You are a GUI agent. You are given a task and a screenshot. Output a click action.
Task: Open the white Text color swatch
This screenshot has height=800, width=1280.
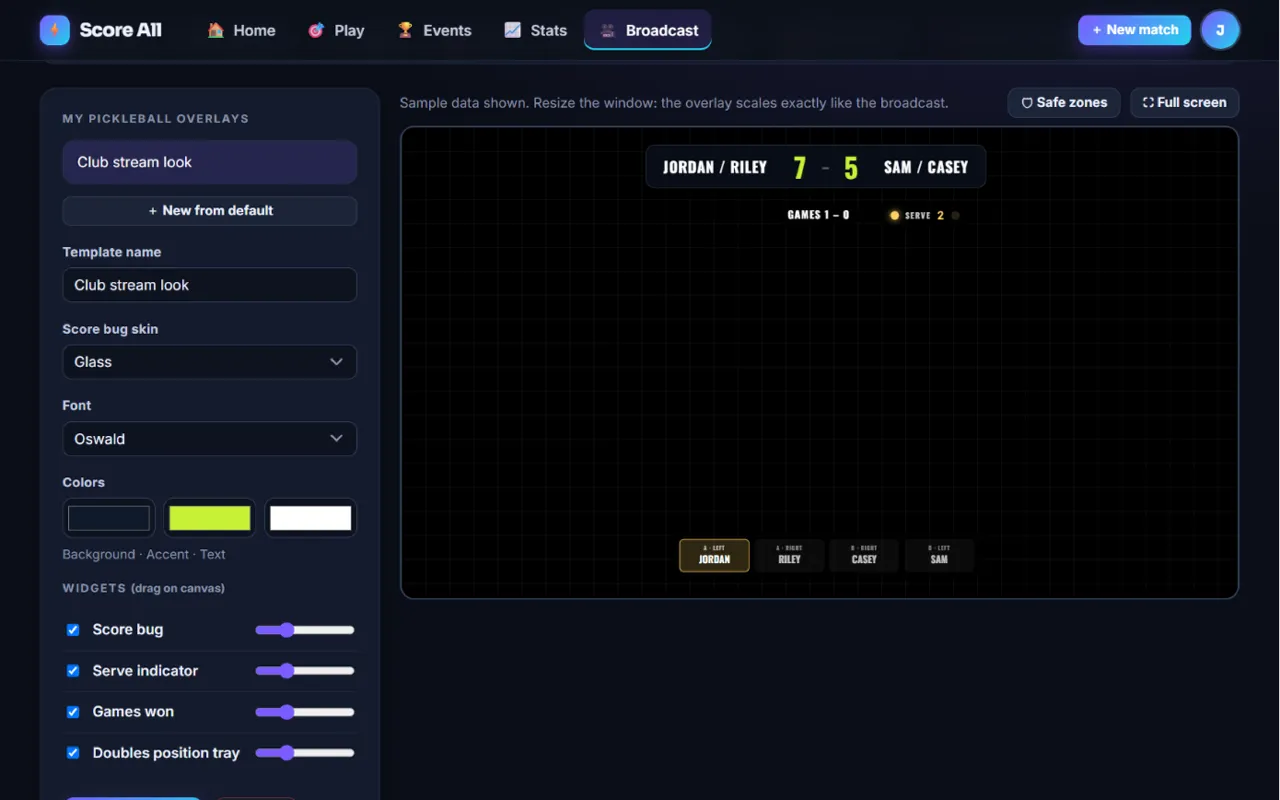tap(311, 518)
